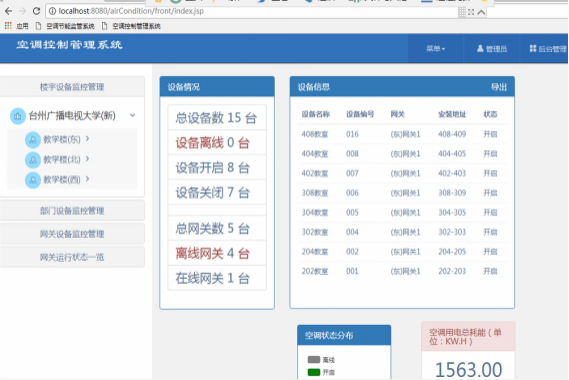This screenshot has height=380, width=569.
Task: Select 网关运行状态一览 section
Action: click(72, 257)
